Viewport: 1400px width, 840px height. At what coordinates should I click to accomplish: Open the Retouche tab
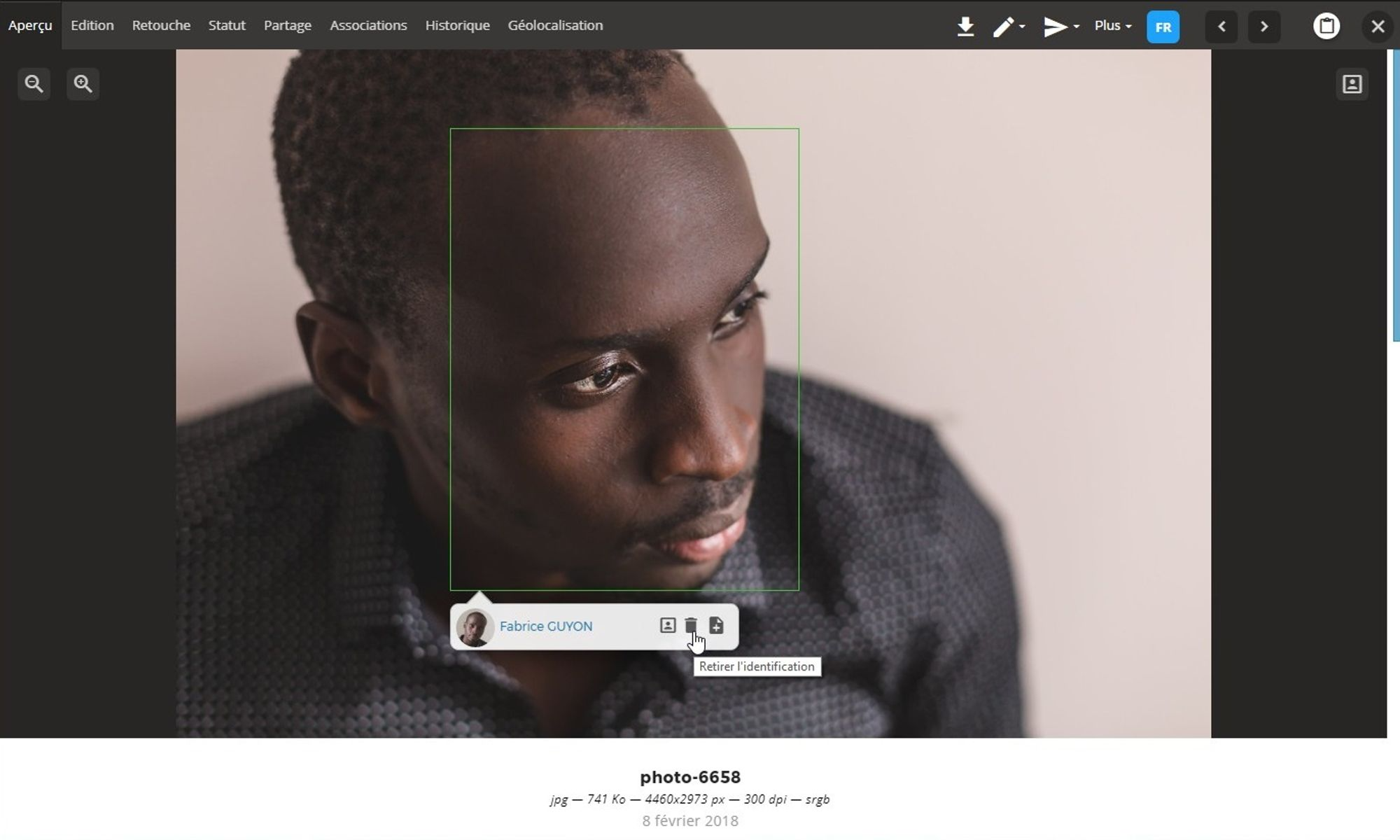[x=161, y=25]
